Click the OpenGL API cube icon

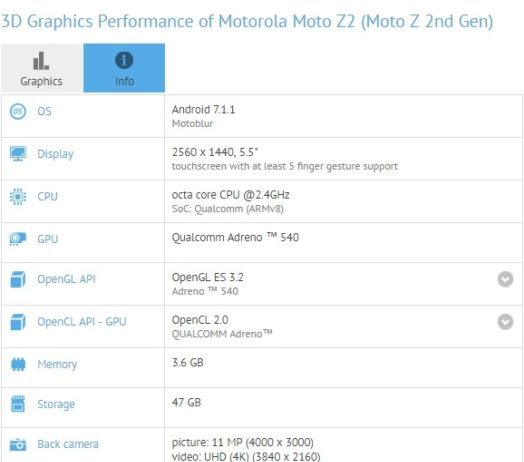point(18,279)
